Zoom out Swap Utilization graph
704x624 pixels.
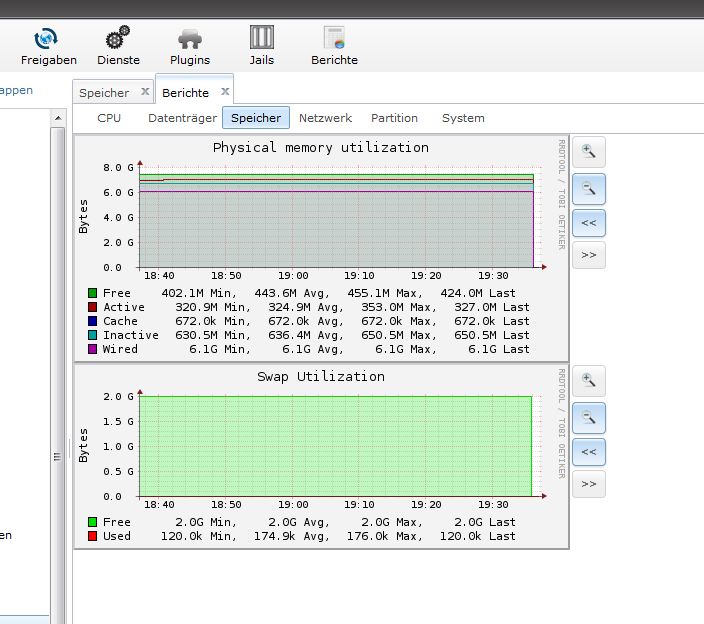[x=589, y=418]
